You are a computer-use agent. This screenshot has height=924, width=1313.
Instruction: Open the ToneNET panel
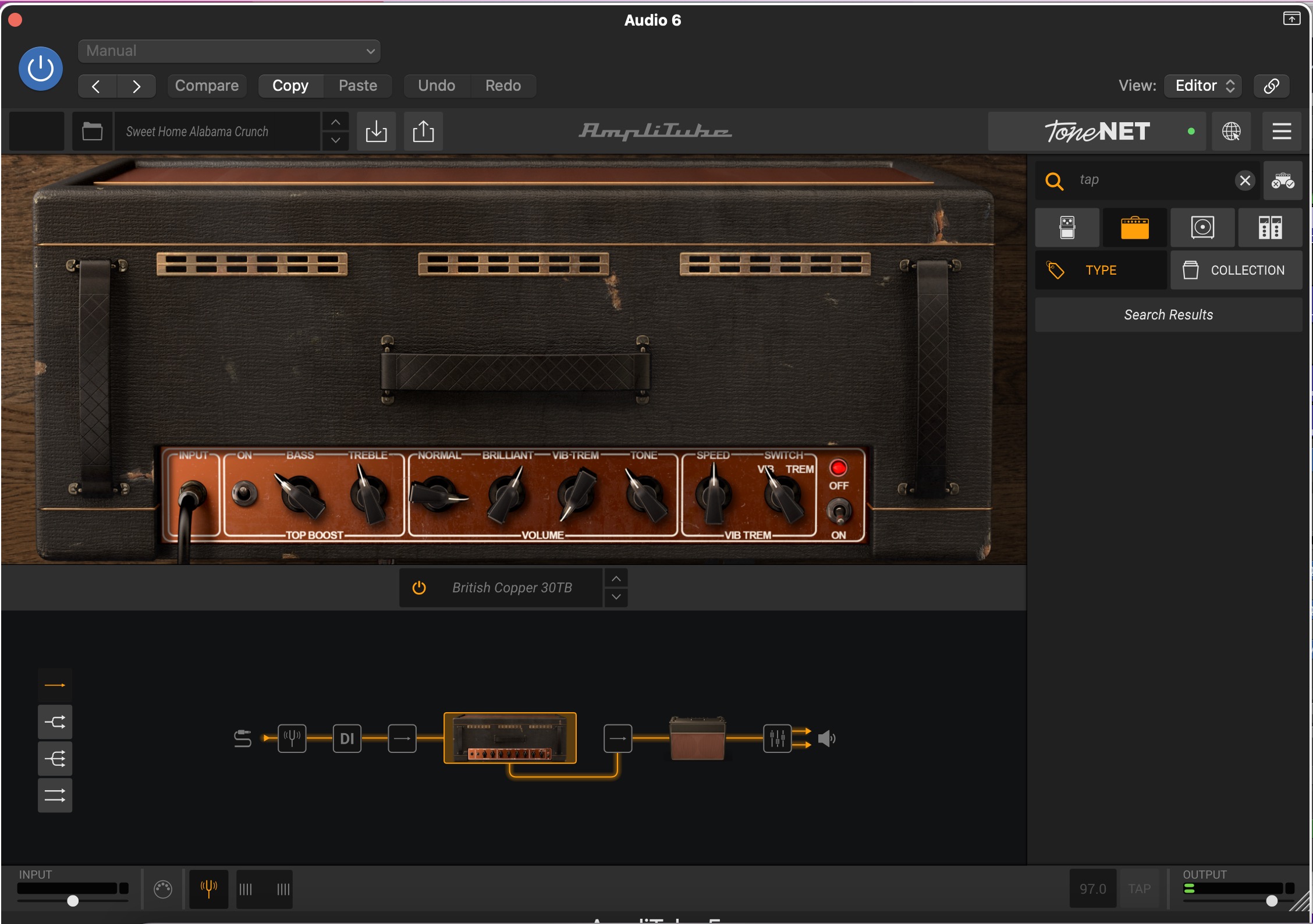[1097, 132]
